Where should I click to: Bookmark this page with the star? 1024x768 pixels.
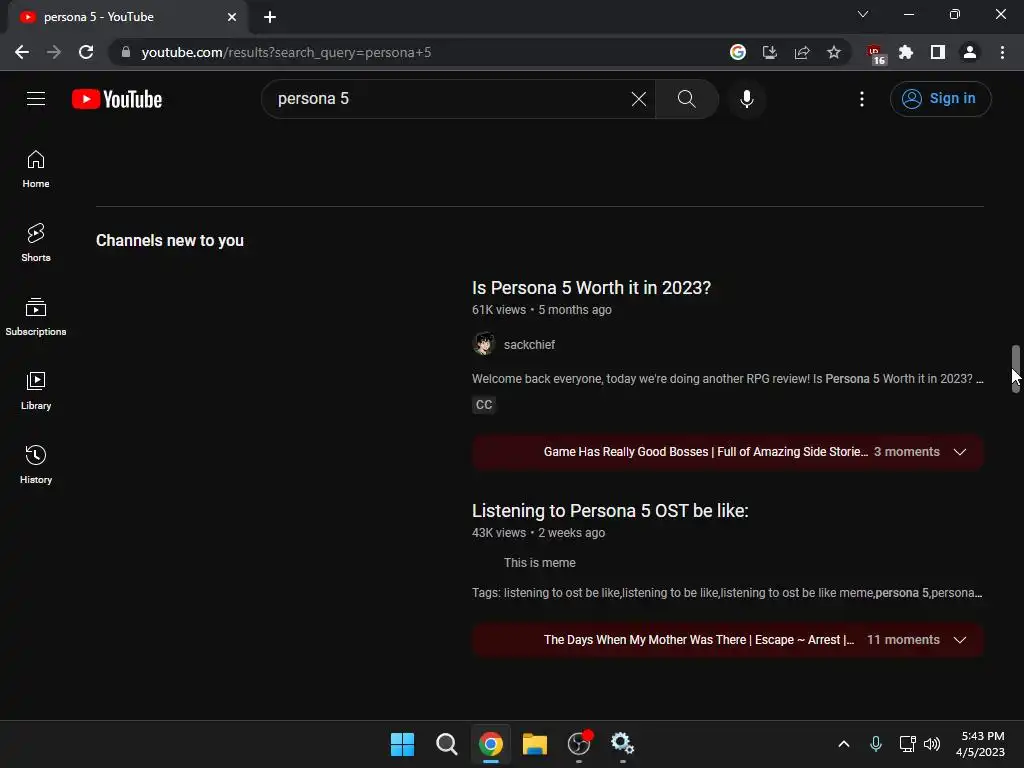[x=833, y=52]
